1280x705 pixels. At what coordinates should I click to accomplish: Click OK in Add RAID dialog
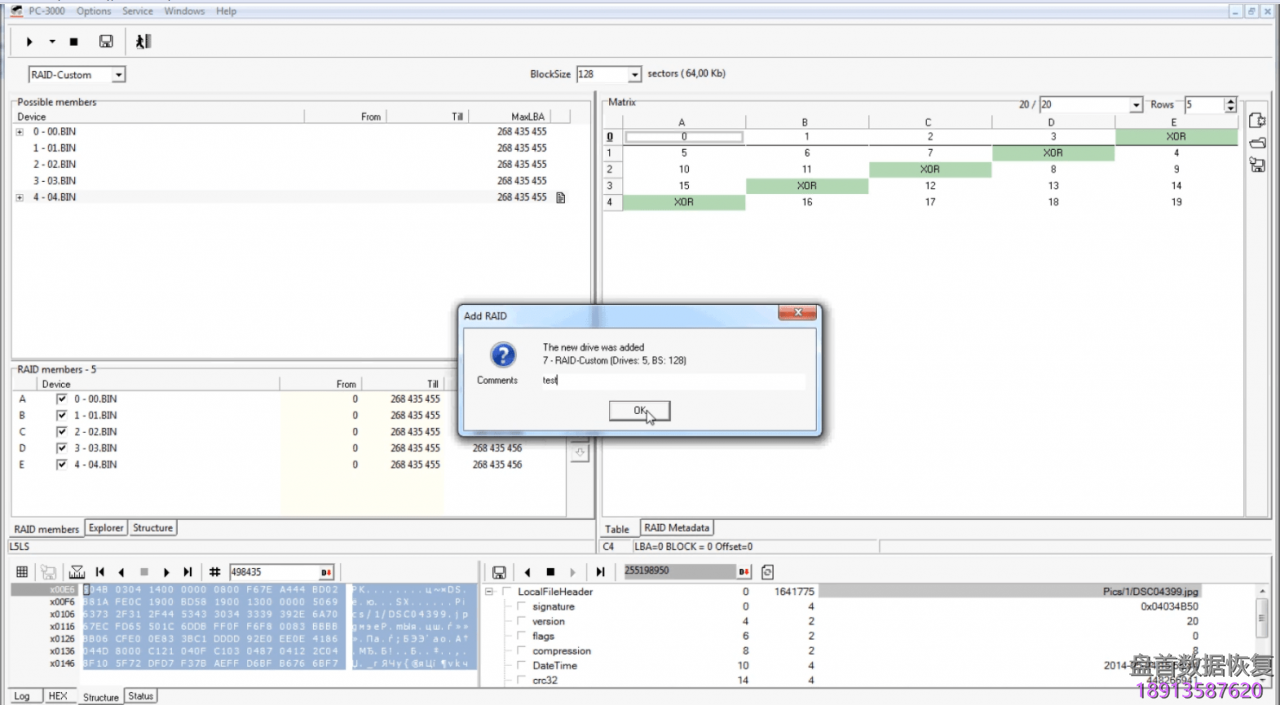639,411
